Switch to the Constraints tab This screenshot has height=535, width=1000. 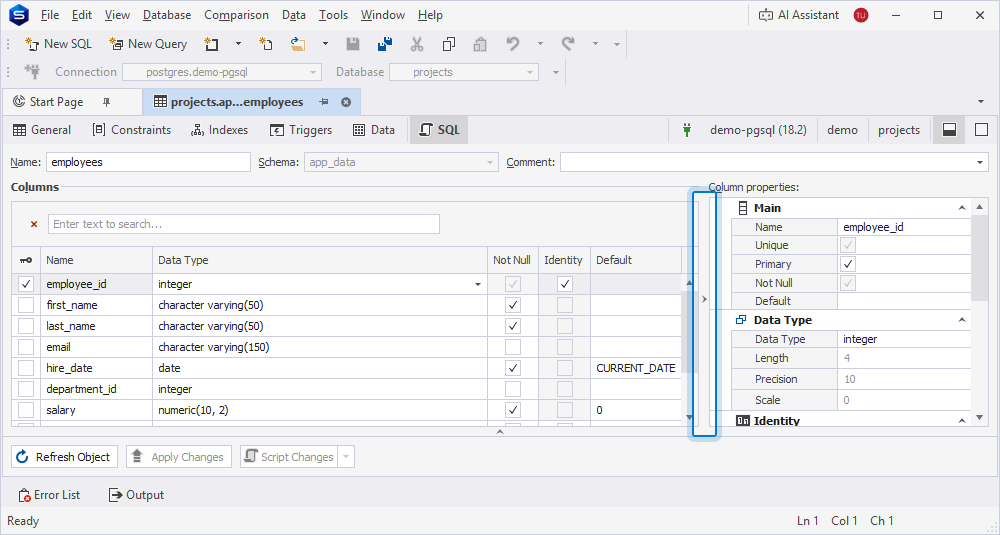coord(132,130)
